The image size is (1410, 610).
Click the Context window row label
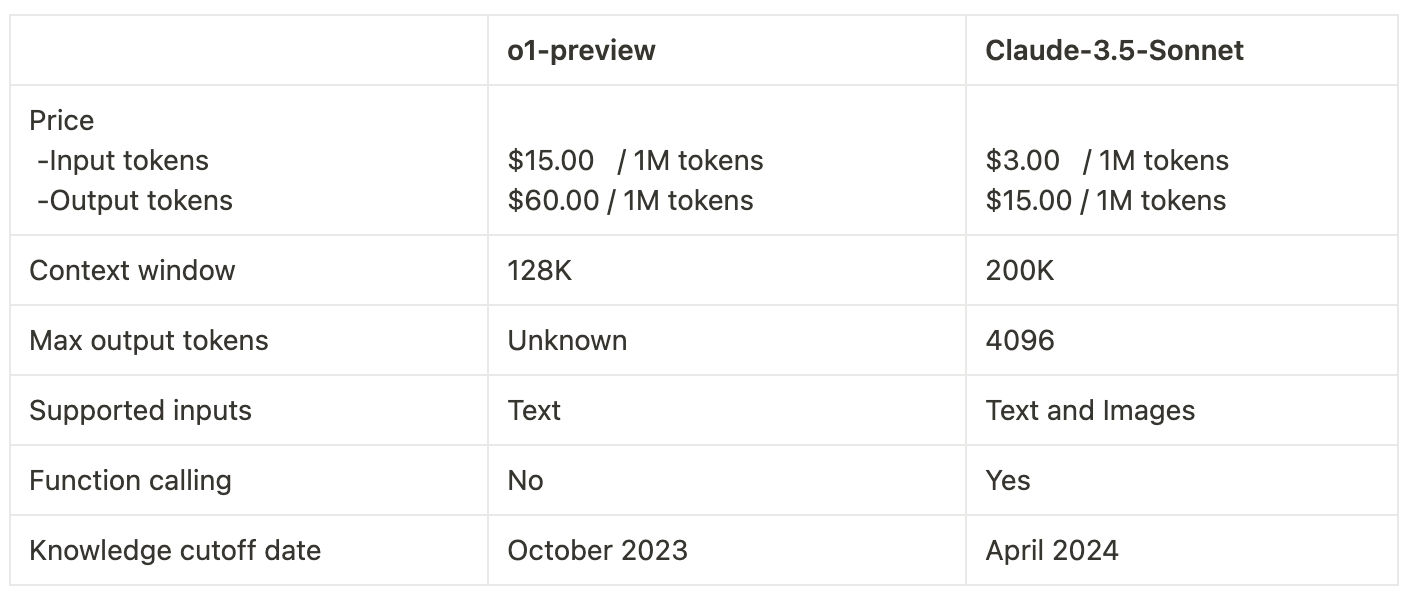(132, 271)
